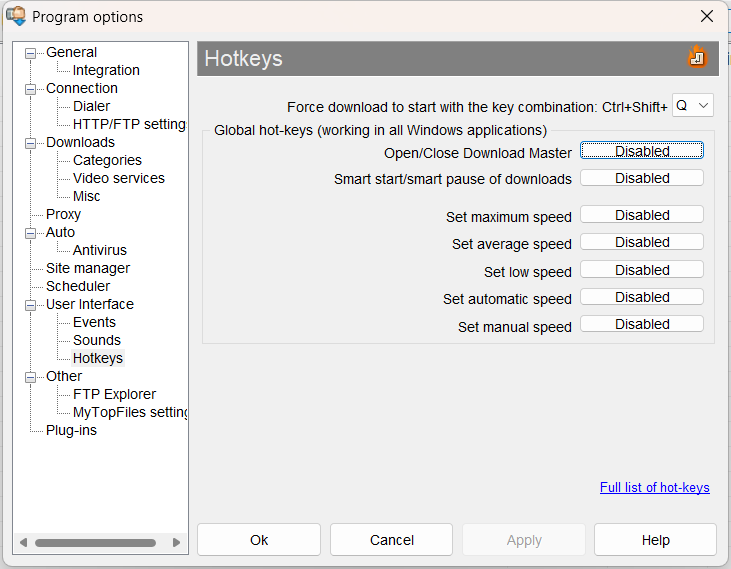Click the Hotkeys header icon
This screenshot has height=569, width=731.
coord(697,57)
